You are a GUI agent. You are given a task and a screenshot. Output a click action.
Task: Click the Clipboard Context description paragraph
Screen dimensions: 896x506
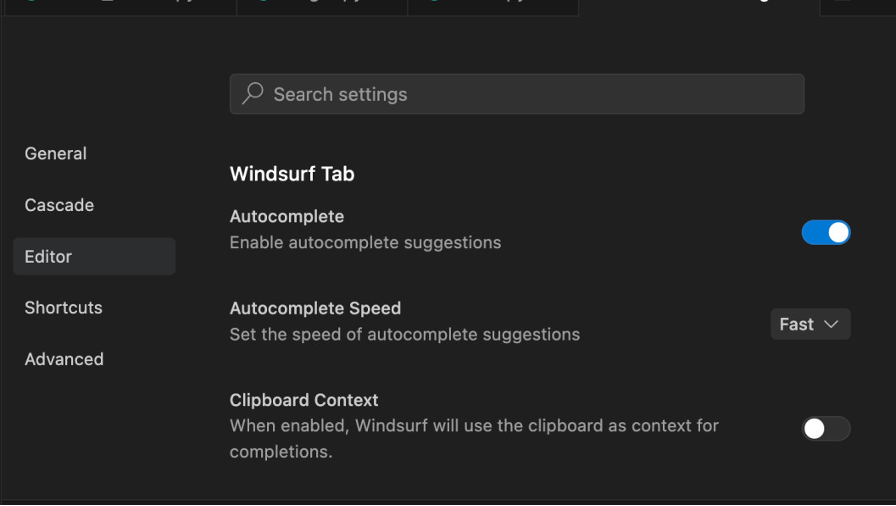coord(474,438)
